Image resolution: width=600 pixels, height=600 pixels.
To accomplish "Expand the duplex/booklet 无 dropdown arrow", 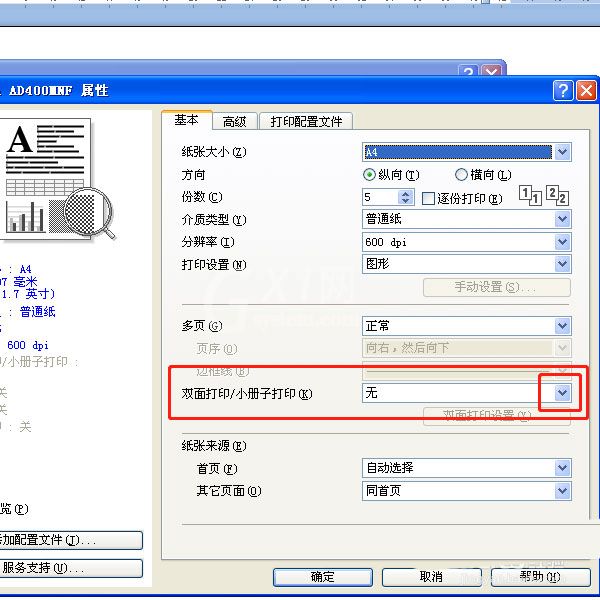I will coord(562,393).
